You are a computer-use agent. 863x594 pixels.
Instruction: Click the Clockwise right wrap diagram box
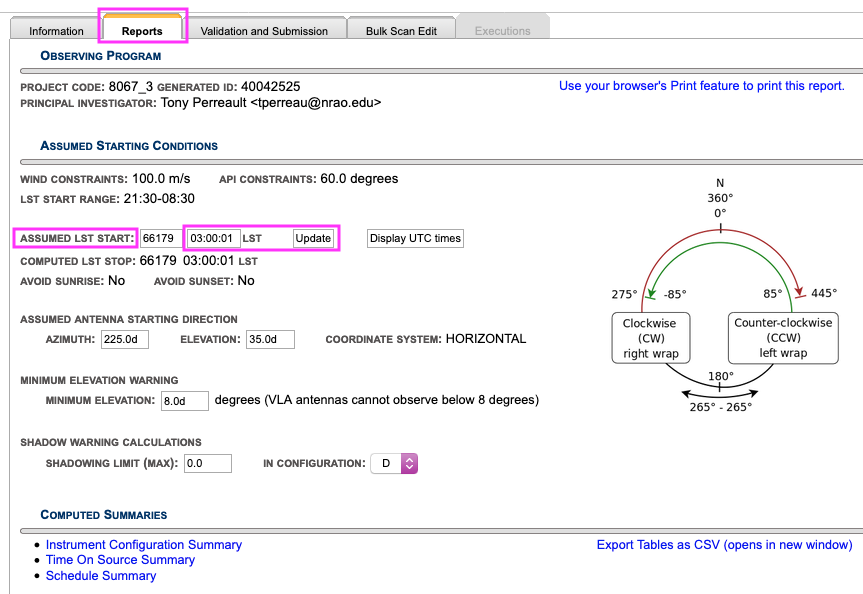650,338
